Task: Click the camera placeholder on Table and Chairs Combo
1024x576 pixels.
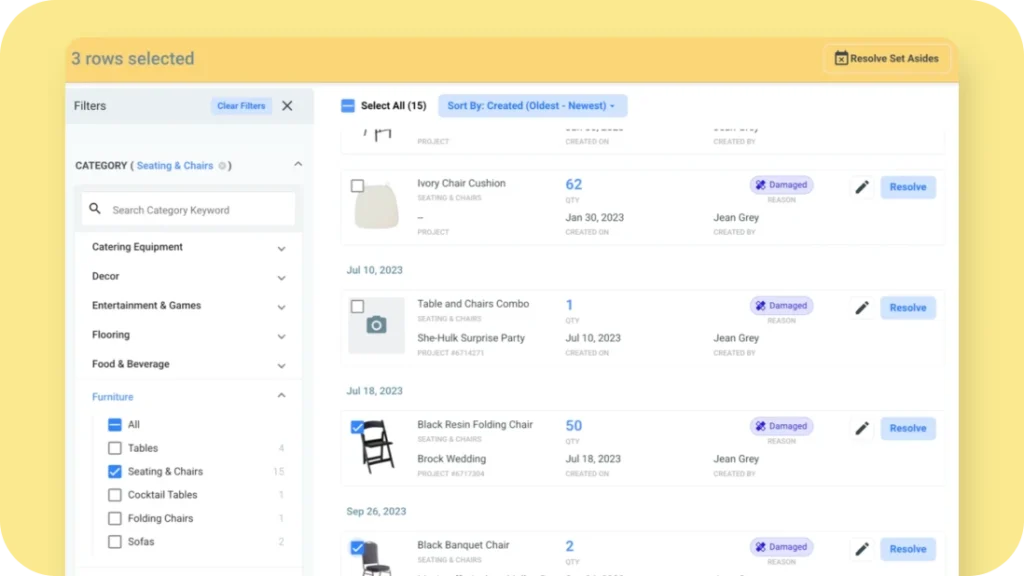Action: pyautogui.click(x=375, y=325)
